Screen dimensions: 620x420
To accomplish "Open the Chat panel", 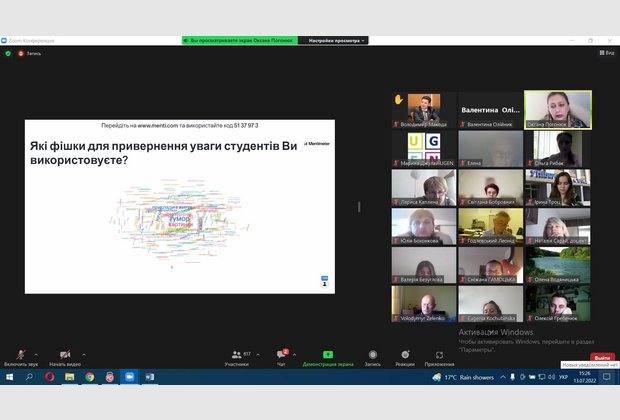I will [x=282, y=356].
